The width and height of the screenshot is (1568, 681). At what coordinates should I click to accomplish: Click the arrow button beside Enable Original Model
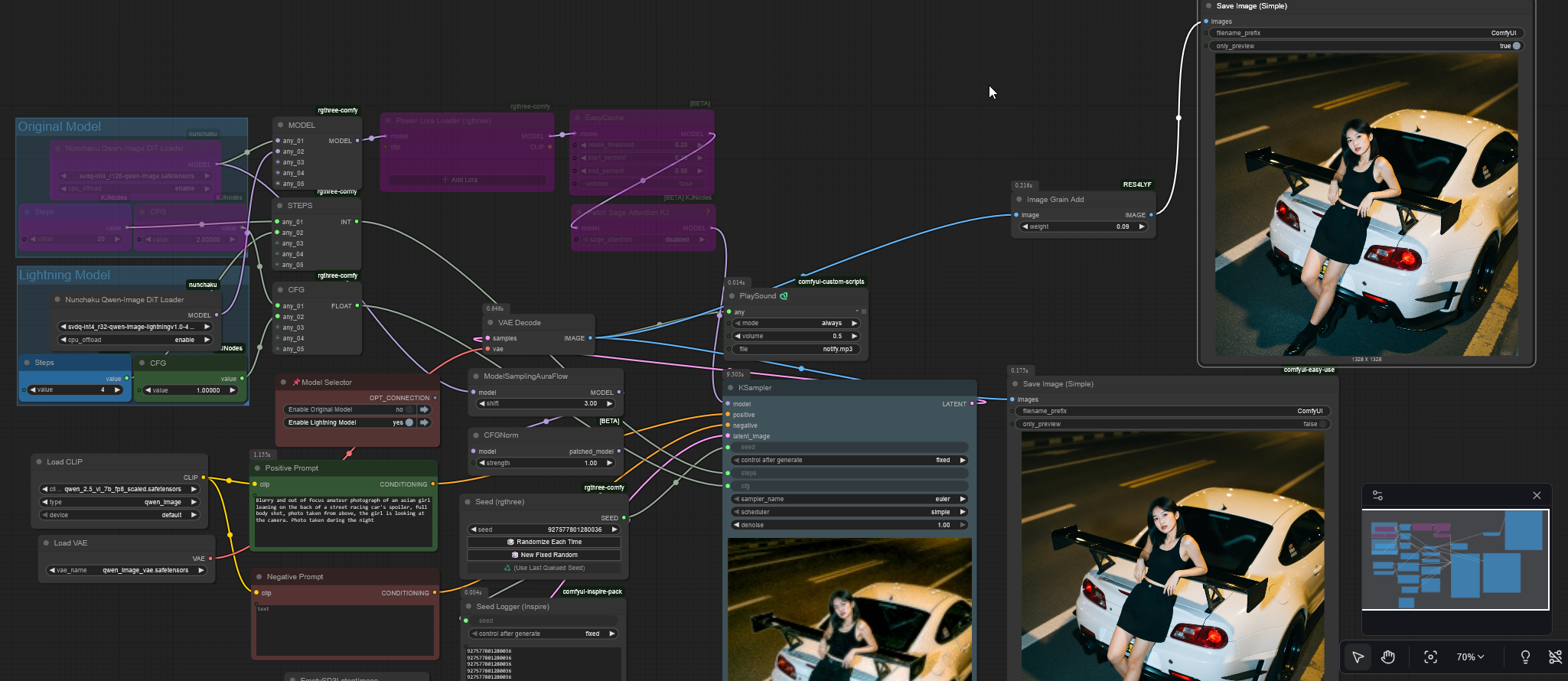click(x=424, y=409)
